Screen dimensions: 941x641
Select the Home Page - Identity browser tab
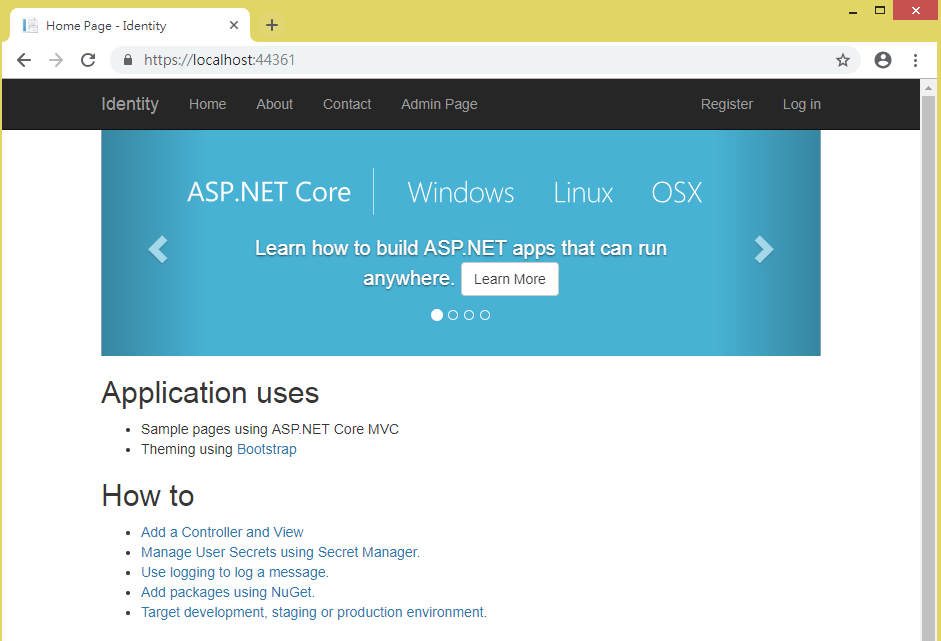point(130,25)
